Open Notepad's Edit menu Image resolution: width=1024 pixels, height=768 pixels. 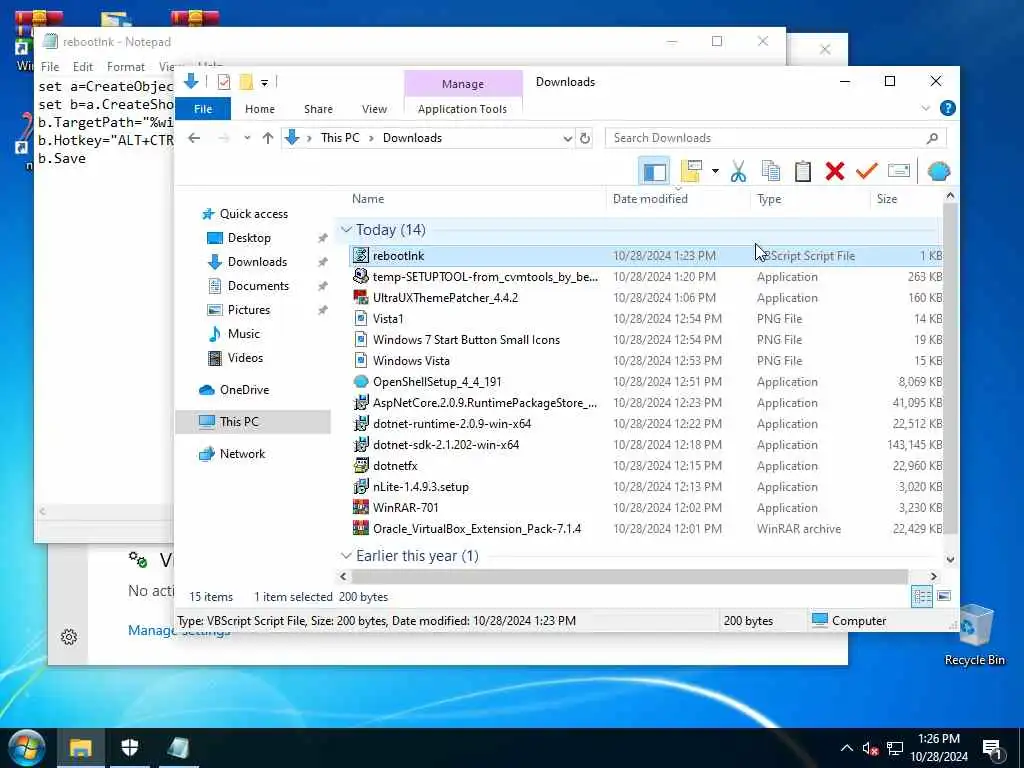click(x=83, y=67)
